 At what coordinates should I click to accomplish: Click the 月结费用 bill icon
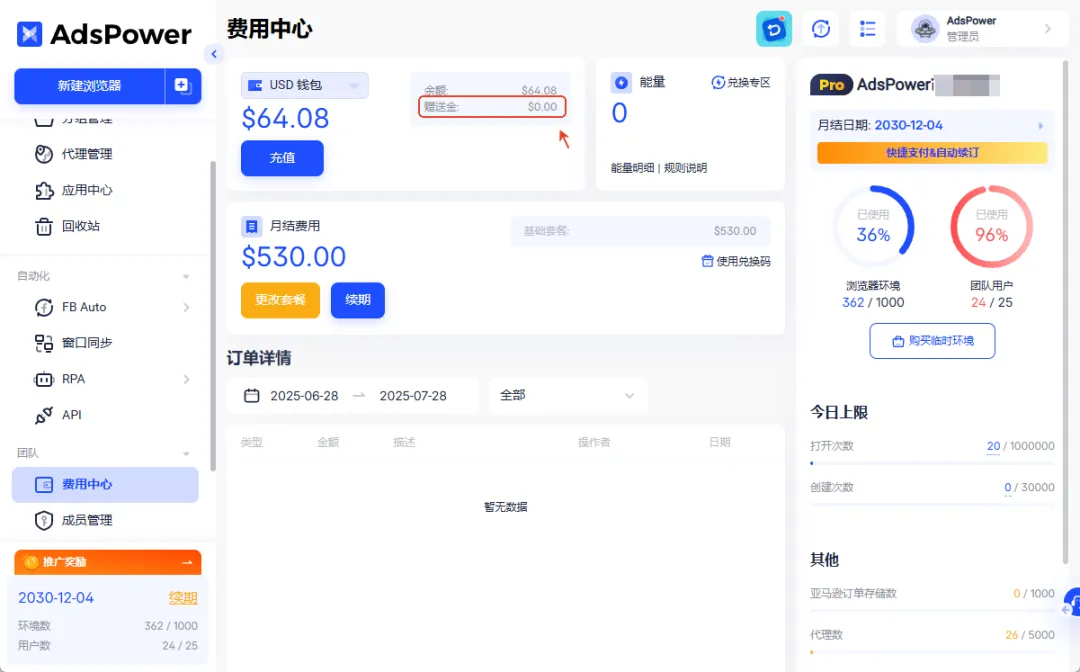pos(251,226)
